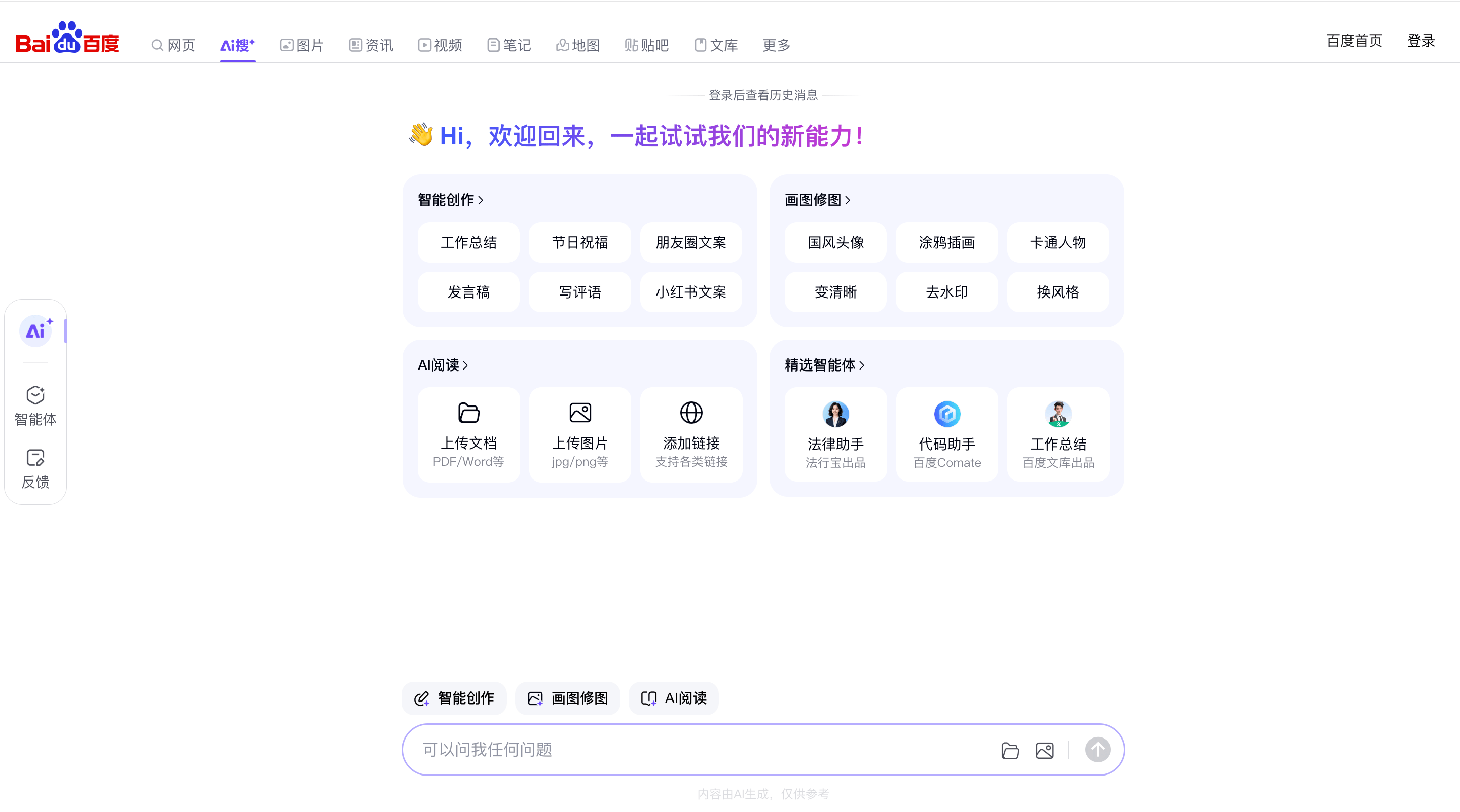Image resolution: width=1460 pixels, height=812 pixels.
Task: Click the 上传图片 image card
Action: 580,434
